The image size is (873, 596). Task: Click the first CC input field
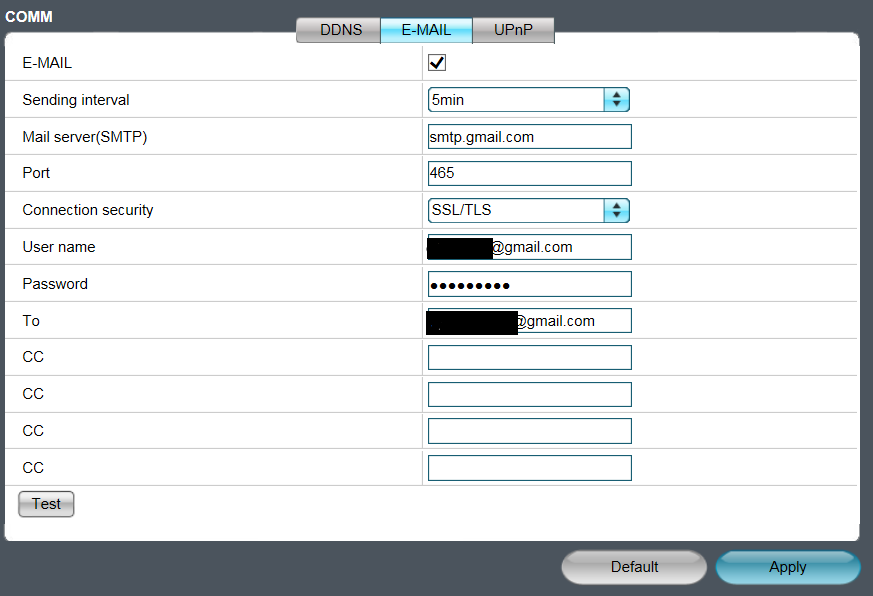[529, 358]
